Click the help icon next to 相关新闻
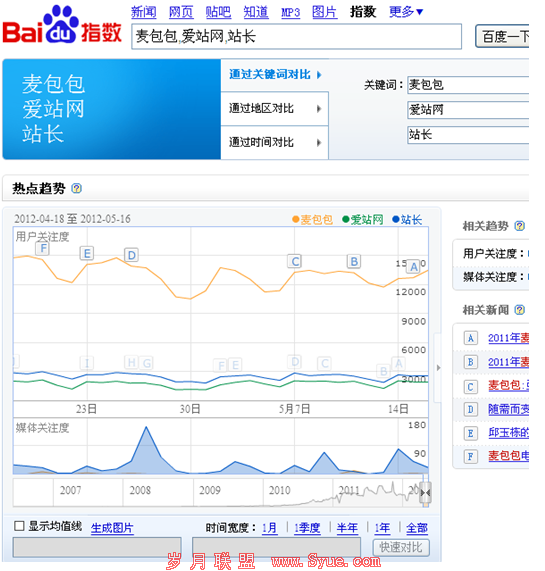Screen dimensions: 545x571 point(520,310)
